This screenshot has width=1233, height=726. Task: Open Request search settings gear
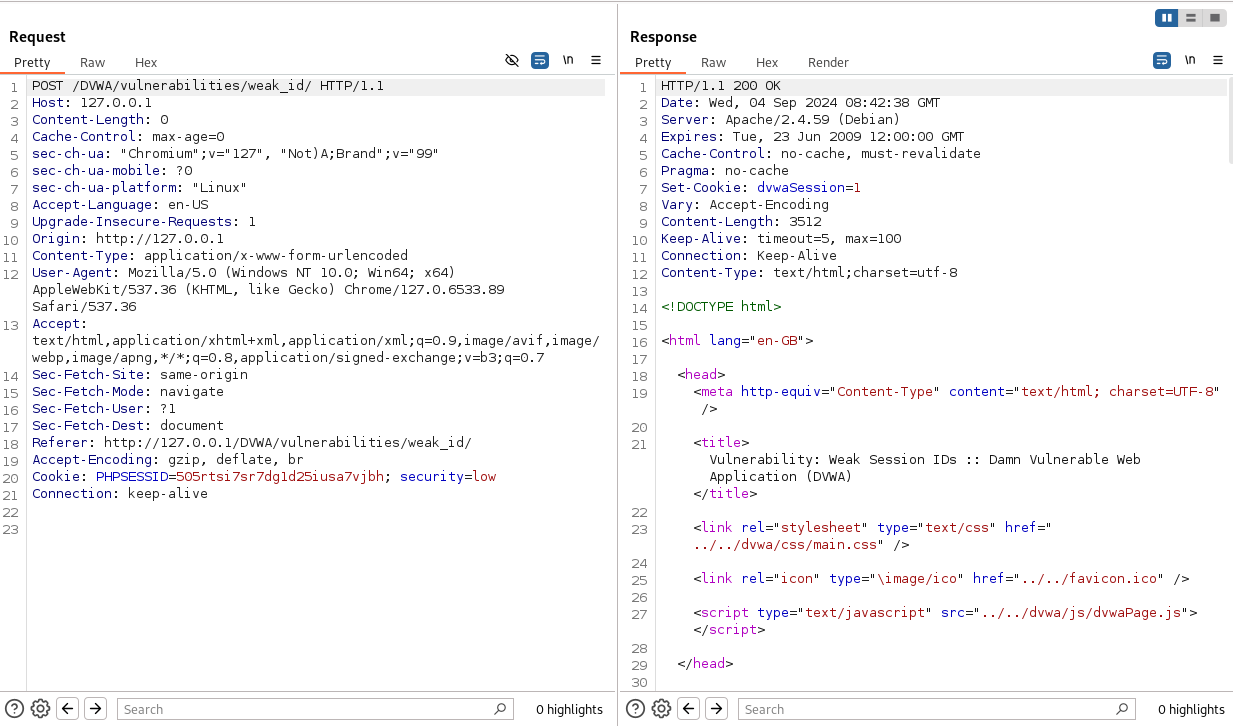[x=40, y=709]
